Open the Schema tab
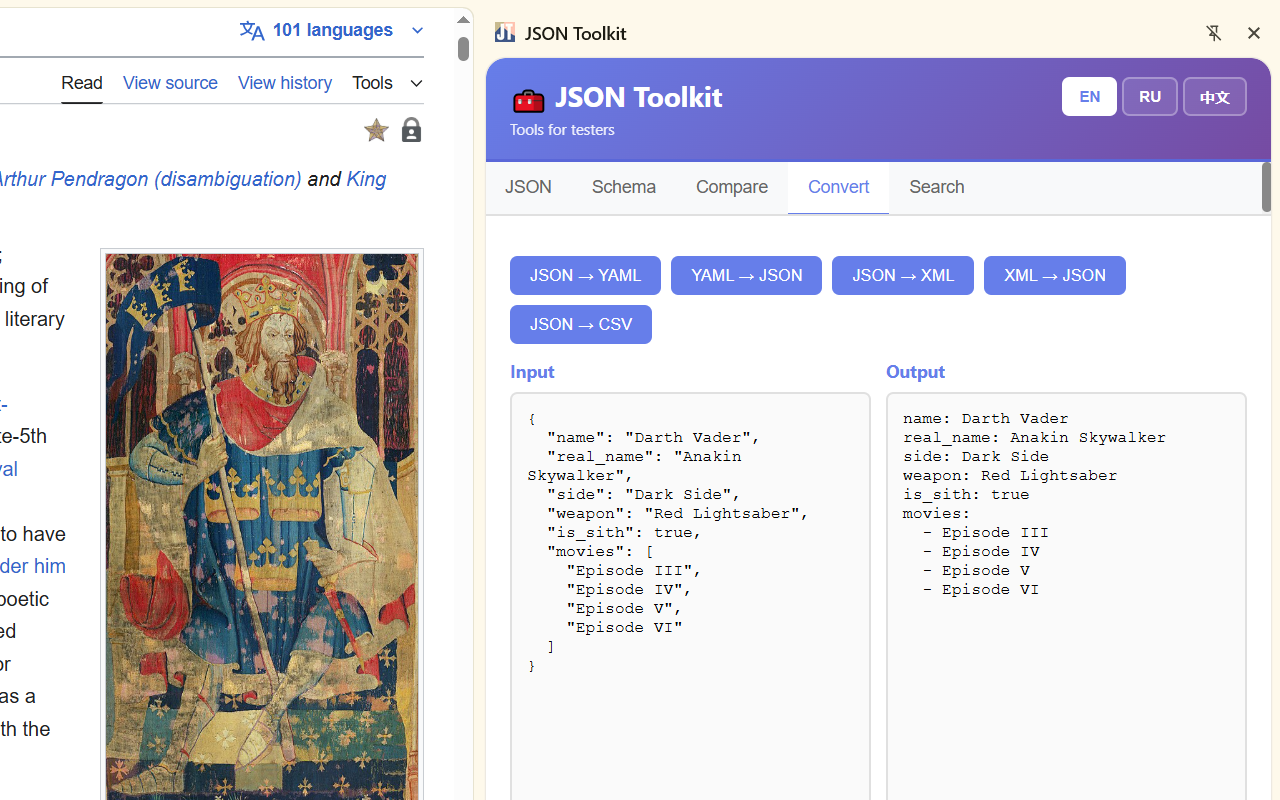 pos(624,188)
